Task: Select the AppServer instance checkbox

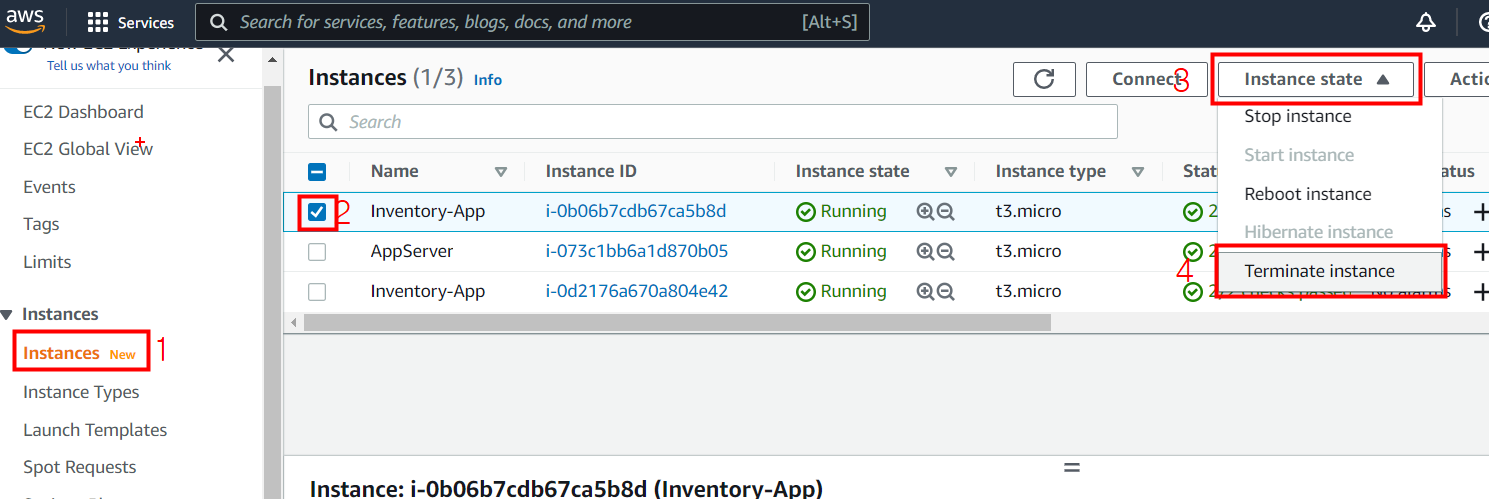Action: click(x=317, y=252)
